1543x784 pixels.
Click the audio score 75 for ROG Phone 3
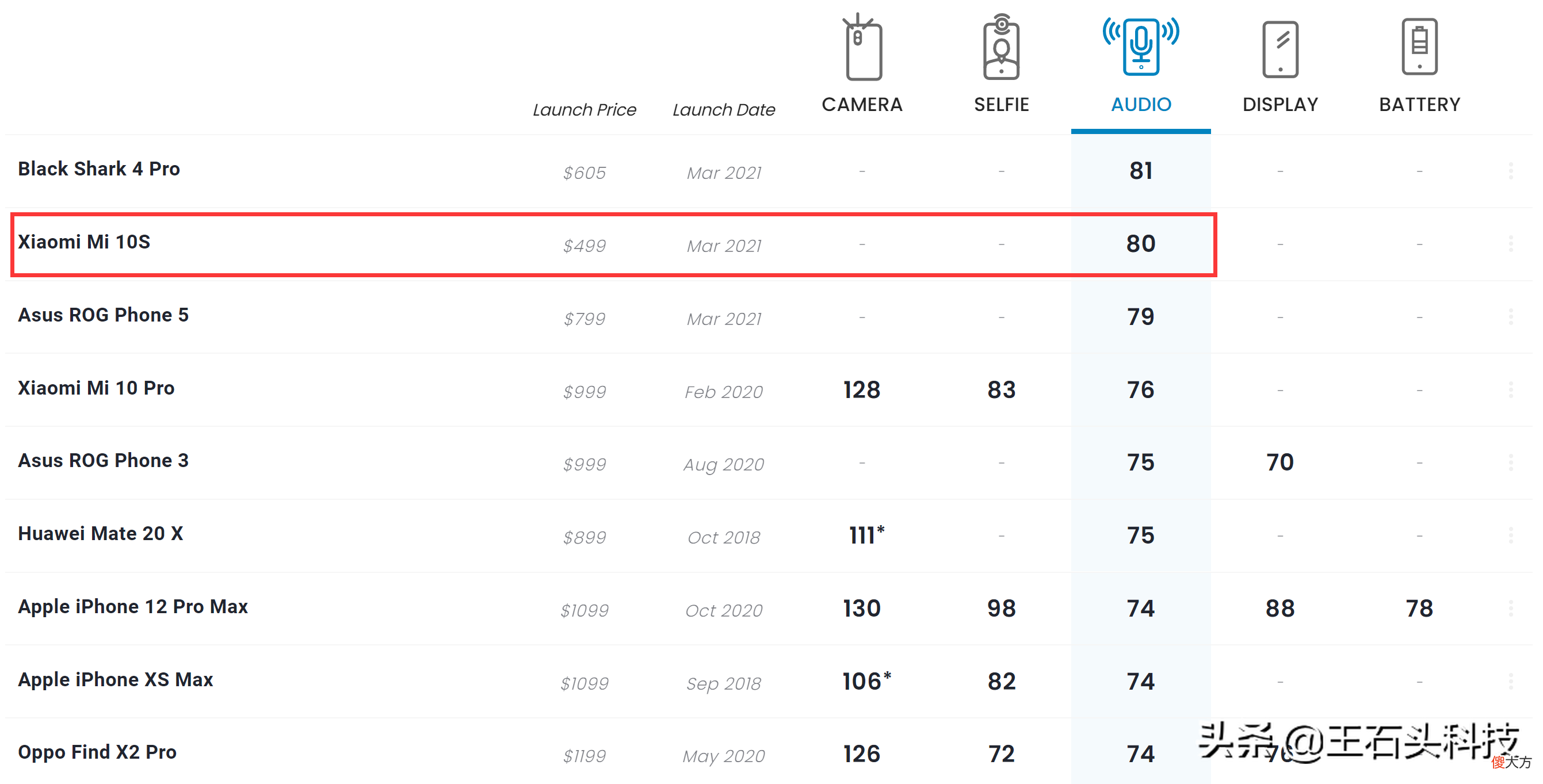click(1140, 462)
